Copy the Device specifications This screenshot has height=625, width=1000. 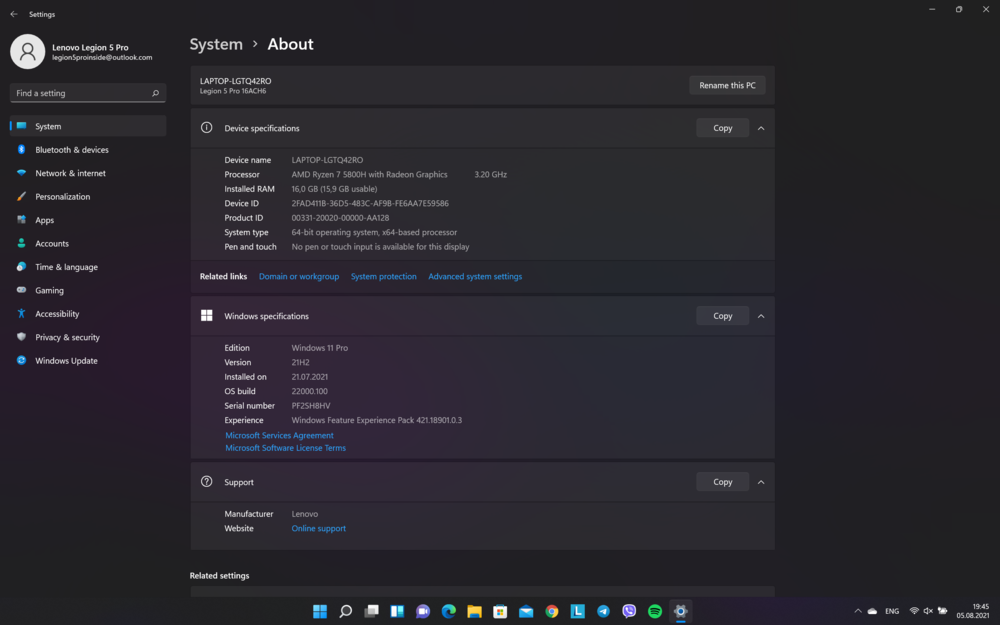coord(723,128)
